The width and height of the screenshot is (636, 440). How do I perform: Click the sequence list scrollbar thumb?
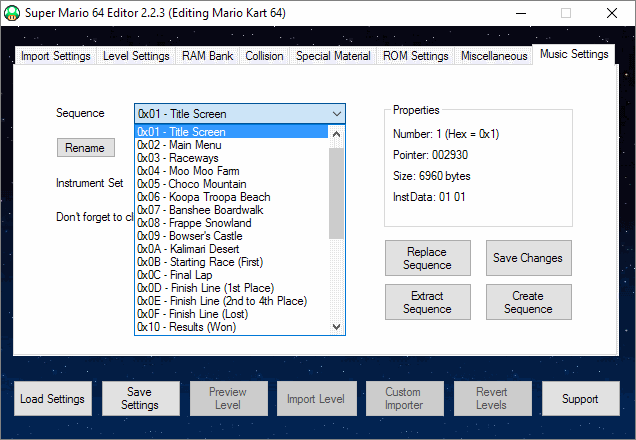click(336, 193)
